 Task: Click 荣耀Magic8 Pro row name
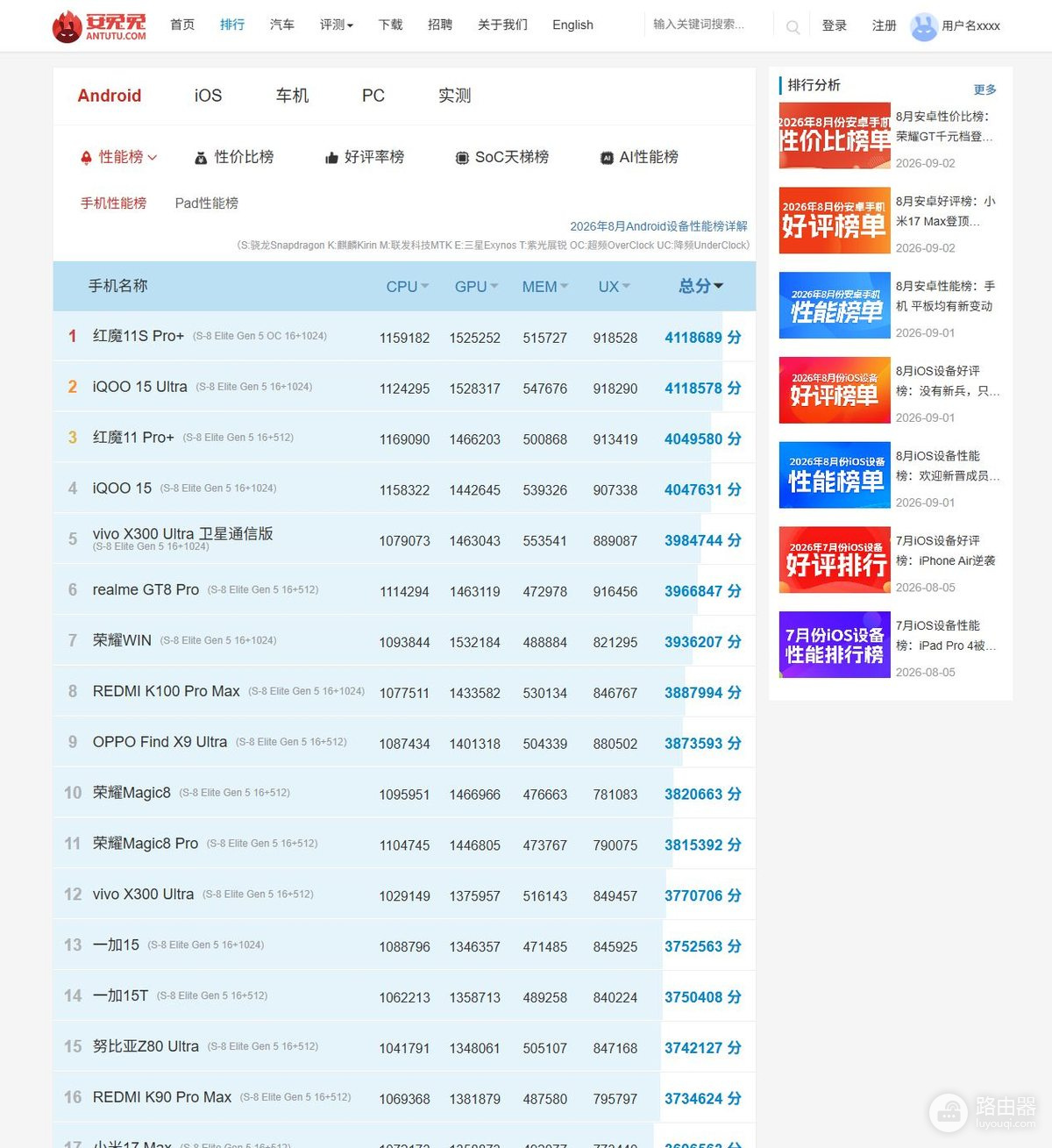(x=146, y=844)
